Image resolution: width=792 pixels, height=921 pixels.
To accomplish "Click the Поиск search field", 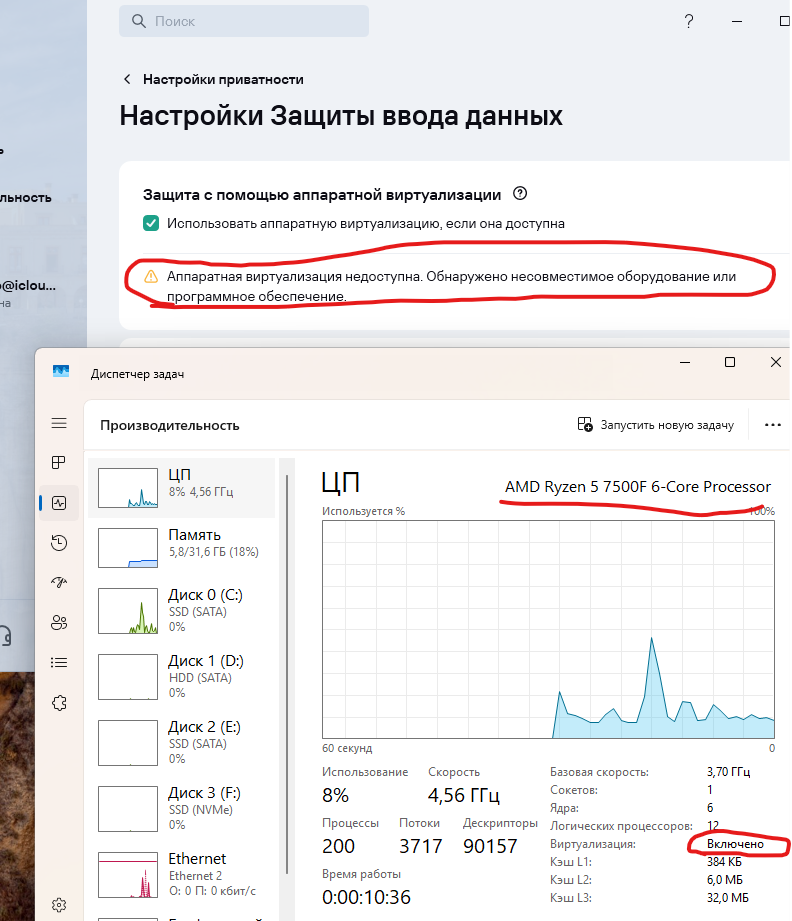I will (243, 21).
